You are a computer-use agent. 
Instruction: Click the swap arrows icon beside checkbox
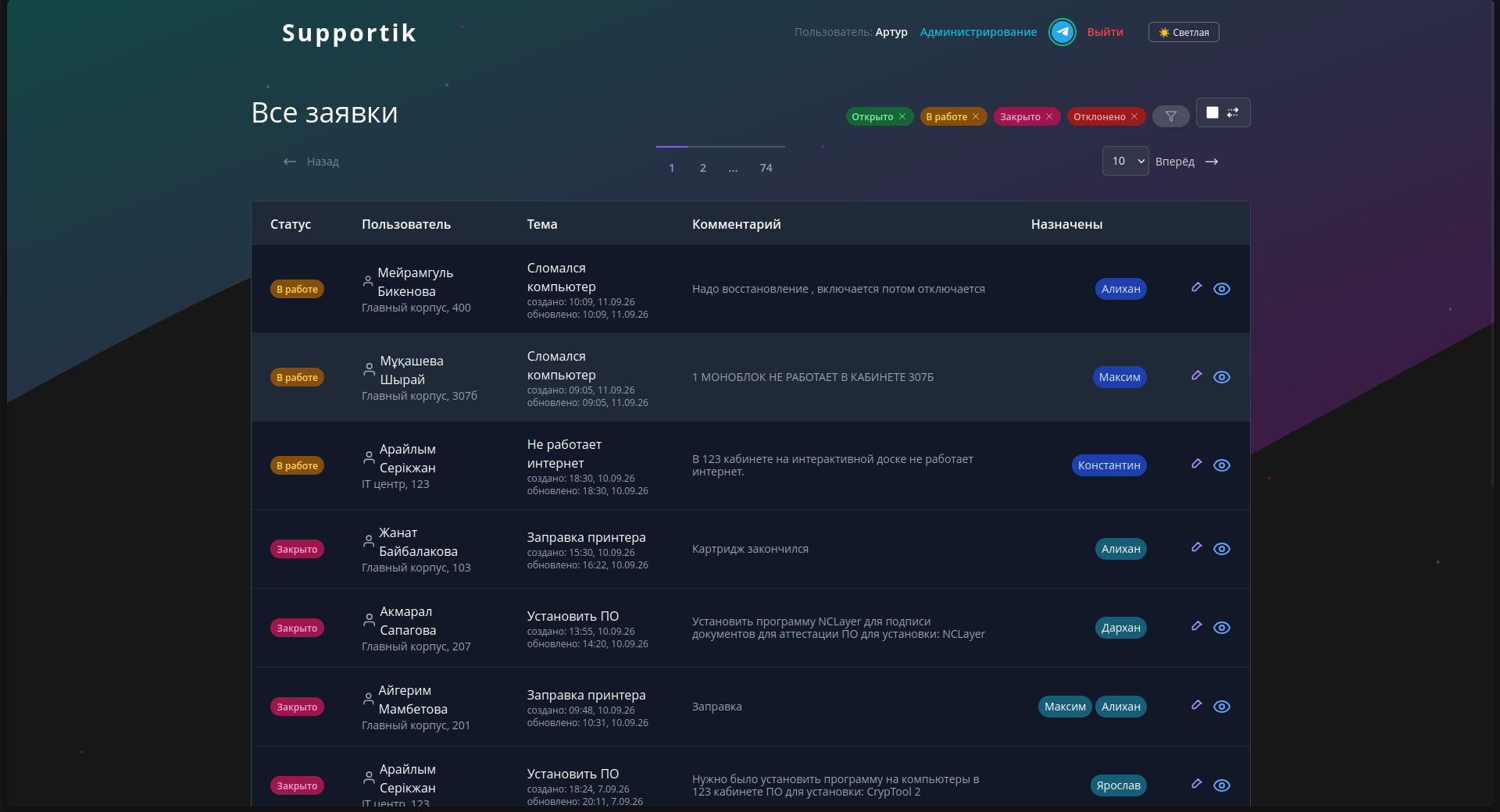coord(1233,112)
